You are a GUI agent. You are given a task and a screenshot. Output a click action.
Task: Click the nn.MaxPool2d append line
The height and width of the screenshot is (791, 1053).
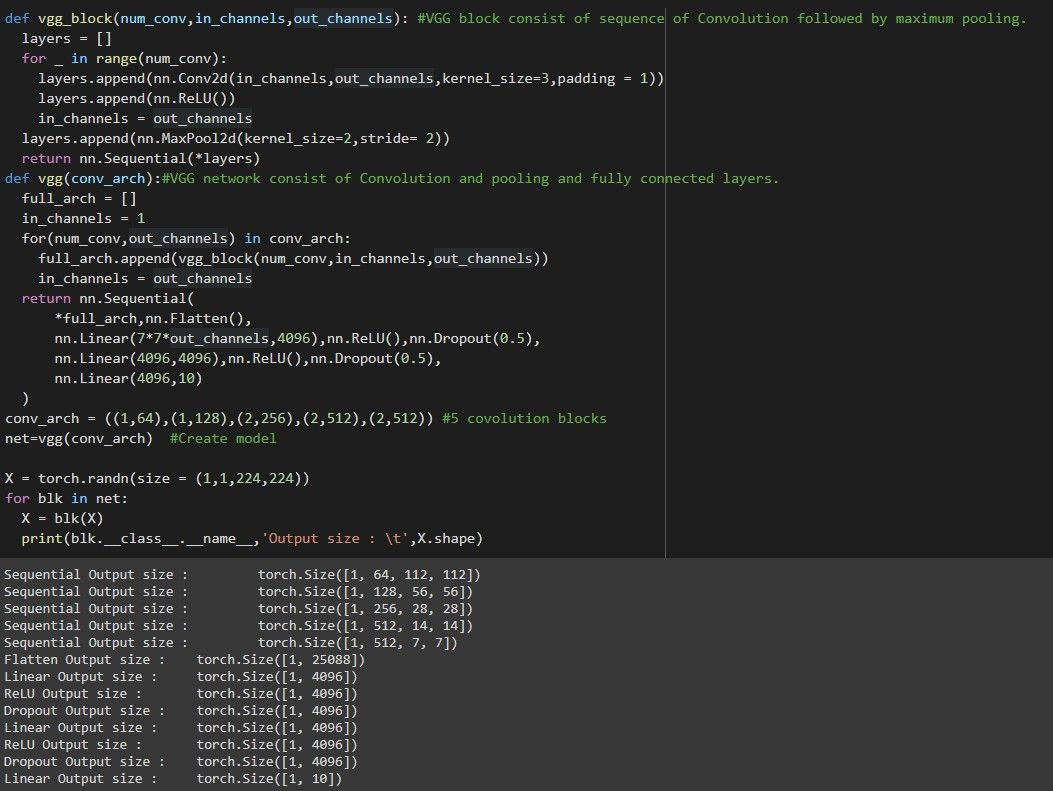[x=235, y=138]
